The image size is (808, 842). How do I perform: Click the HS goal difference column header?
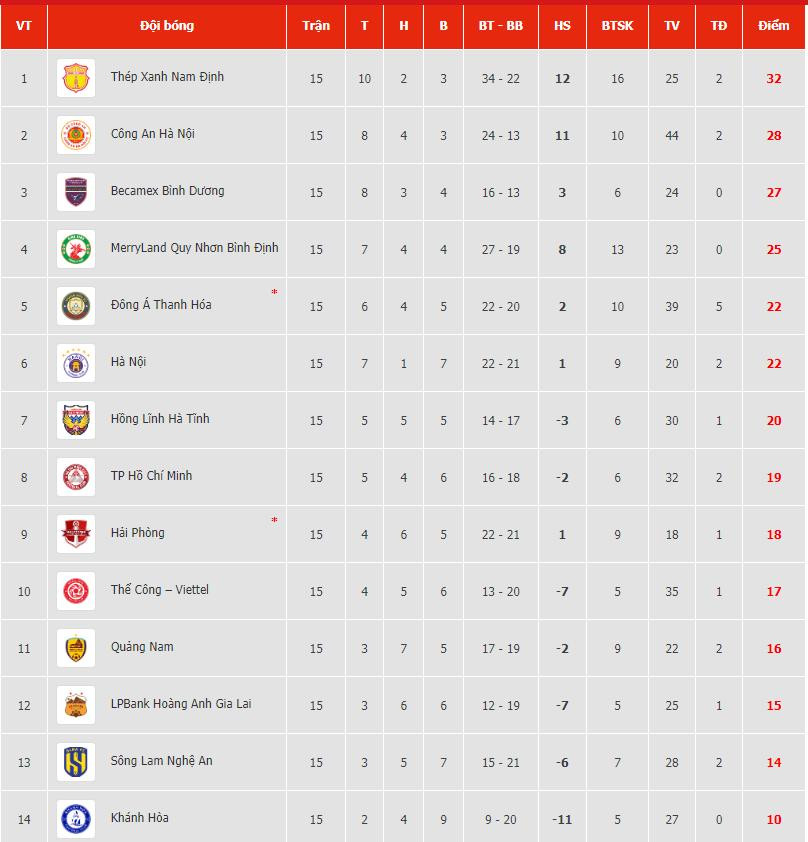(x=562, y=25)
